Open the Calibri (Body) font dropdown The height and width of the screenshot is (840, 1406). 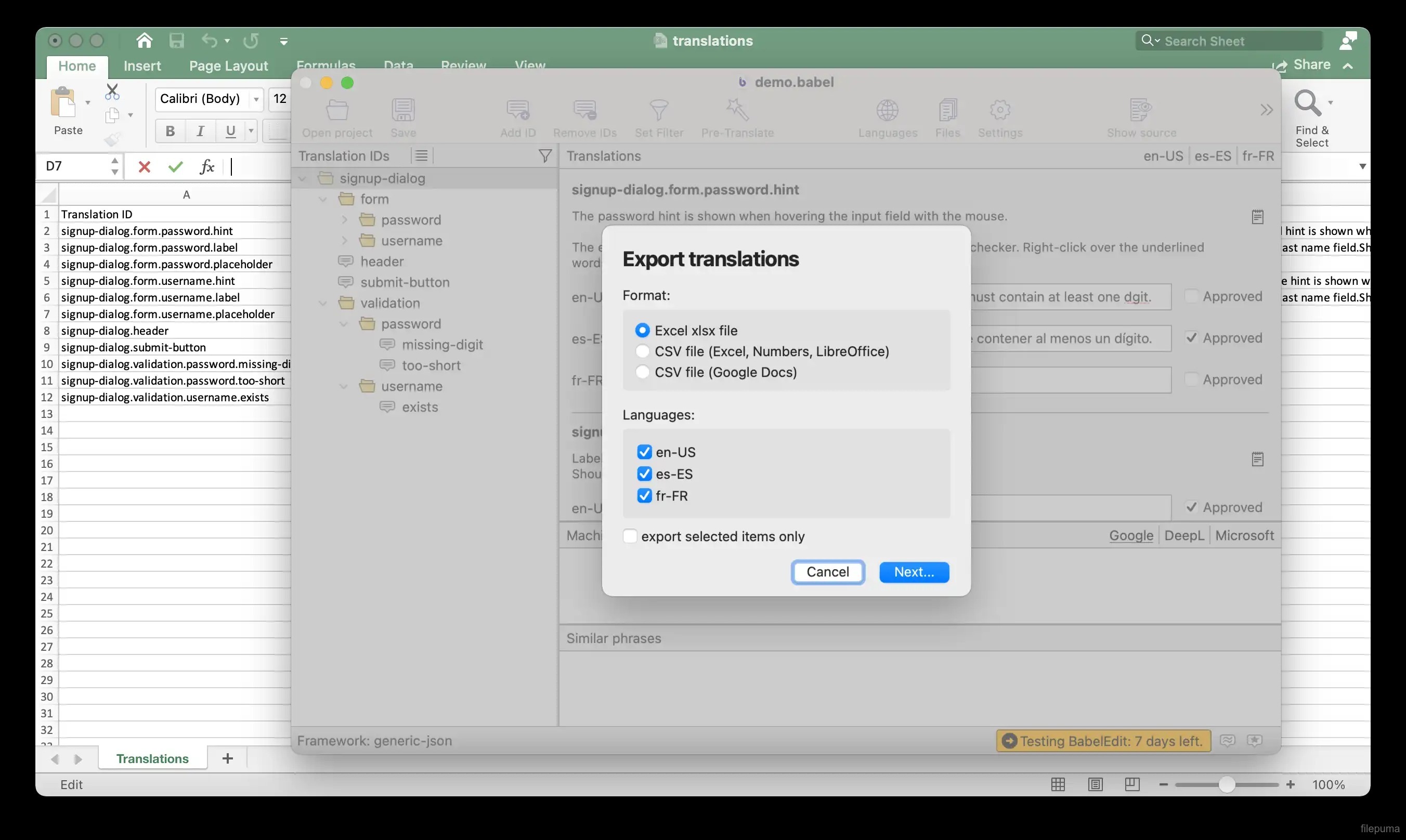(x=256, y=99)
